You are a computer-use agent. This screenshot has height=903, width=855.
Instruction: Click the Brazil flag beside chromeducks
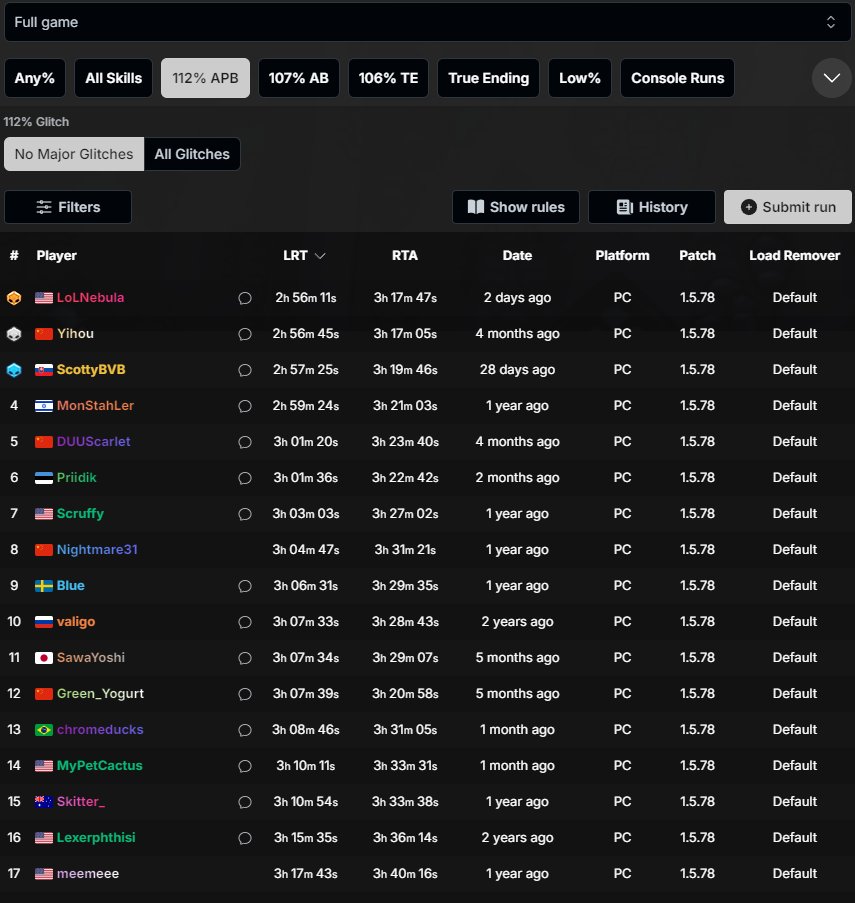click(44, 730)
